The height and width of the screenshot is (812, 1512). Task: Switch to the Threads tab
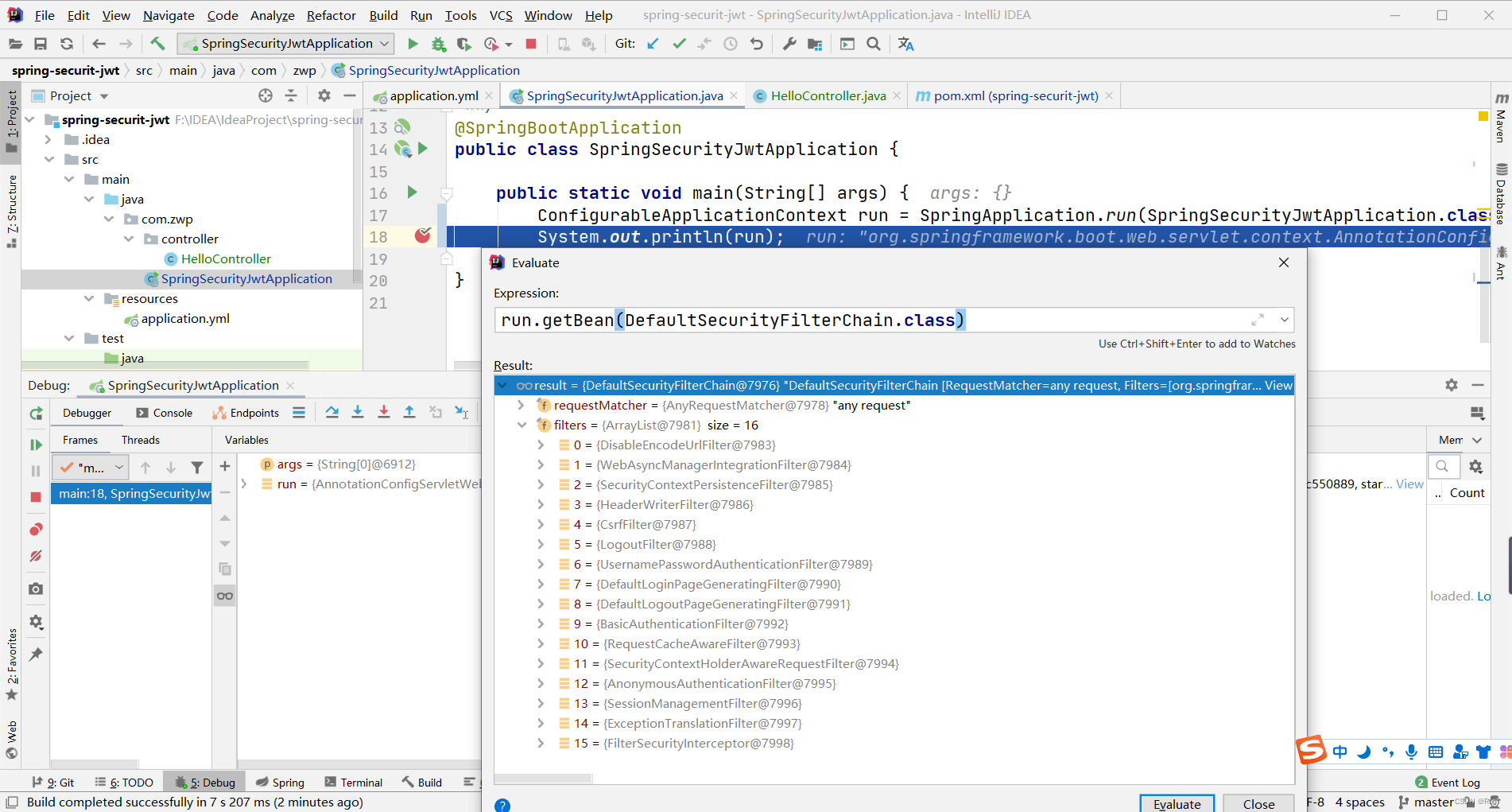click(141, 440)
